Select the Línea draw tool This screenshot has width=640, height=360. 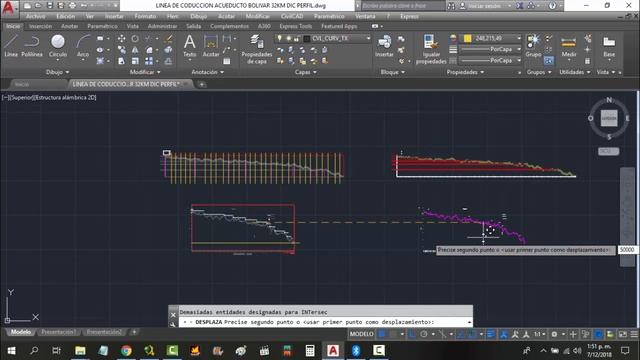(x=11, y=45)
